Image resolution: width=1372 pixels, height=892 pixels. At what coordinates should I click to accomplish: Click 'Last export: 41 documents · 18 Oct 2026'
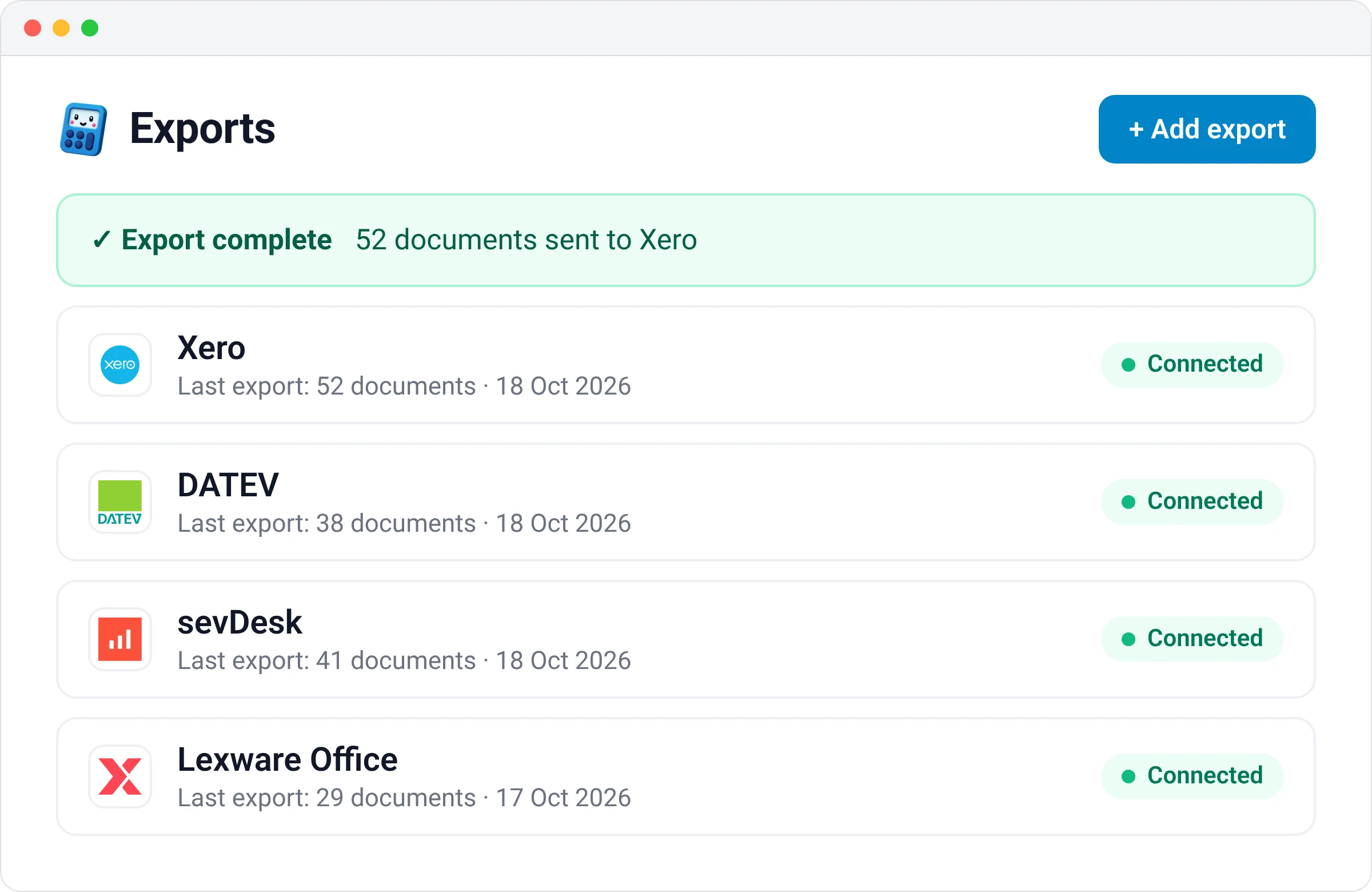[404, 661]
